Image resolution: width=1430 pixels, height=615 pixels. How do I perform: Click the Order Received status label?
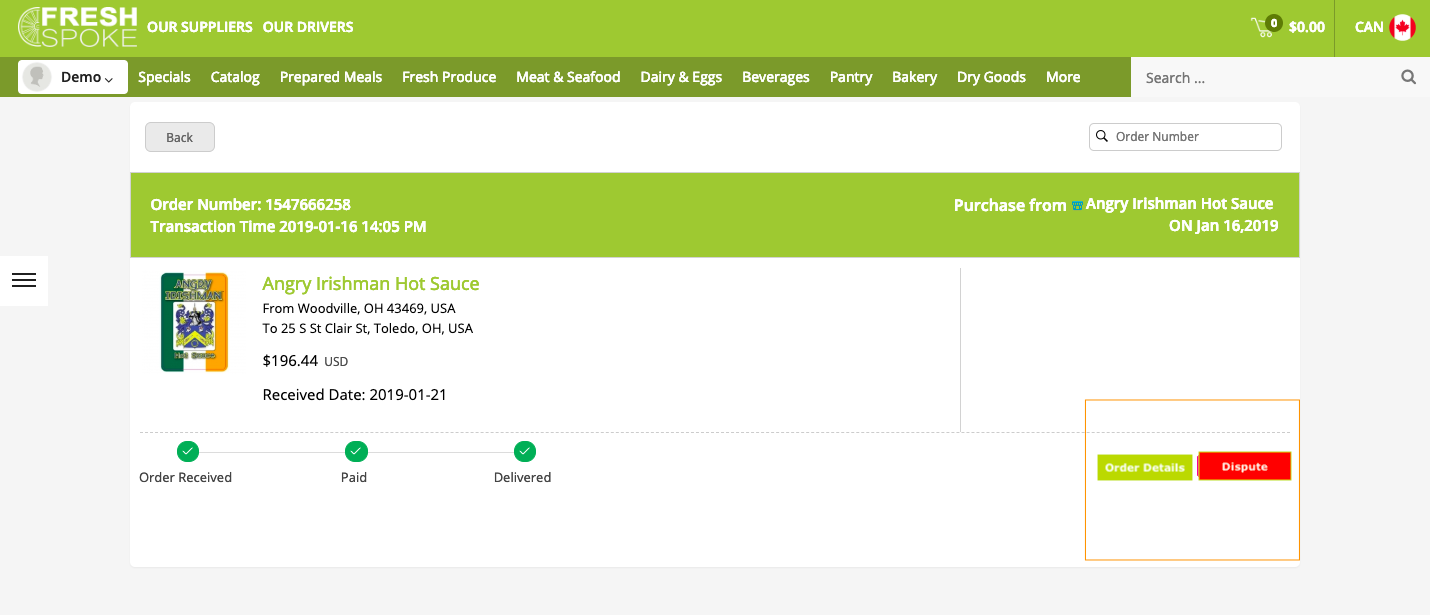pos(186,478)
